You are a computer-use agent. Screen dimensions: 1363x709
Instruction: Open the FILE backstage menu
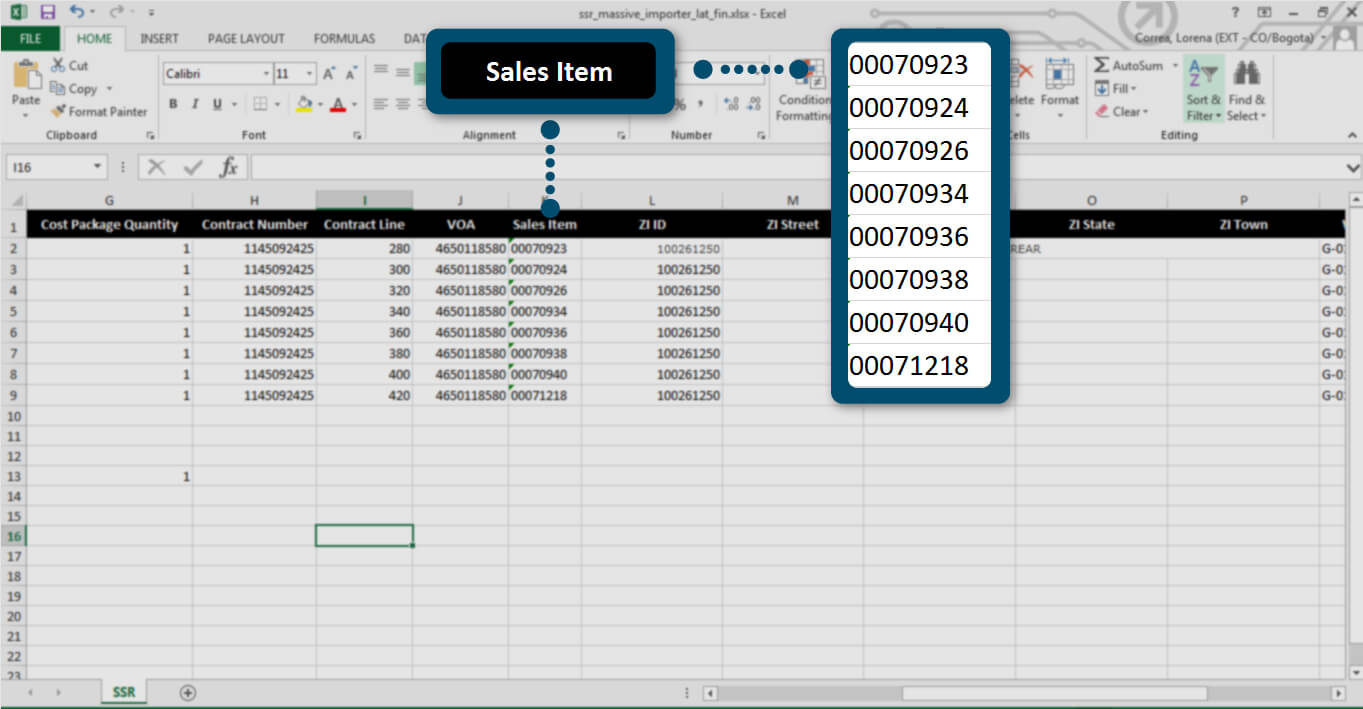pyautogui.click(x=30, y=39)
